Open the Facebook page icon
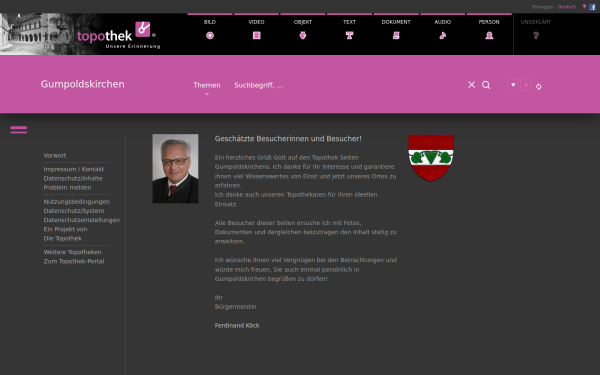 [x=592, y=7]
